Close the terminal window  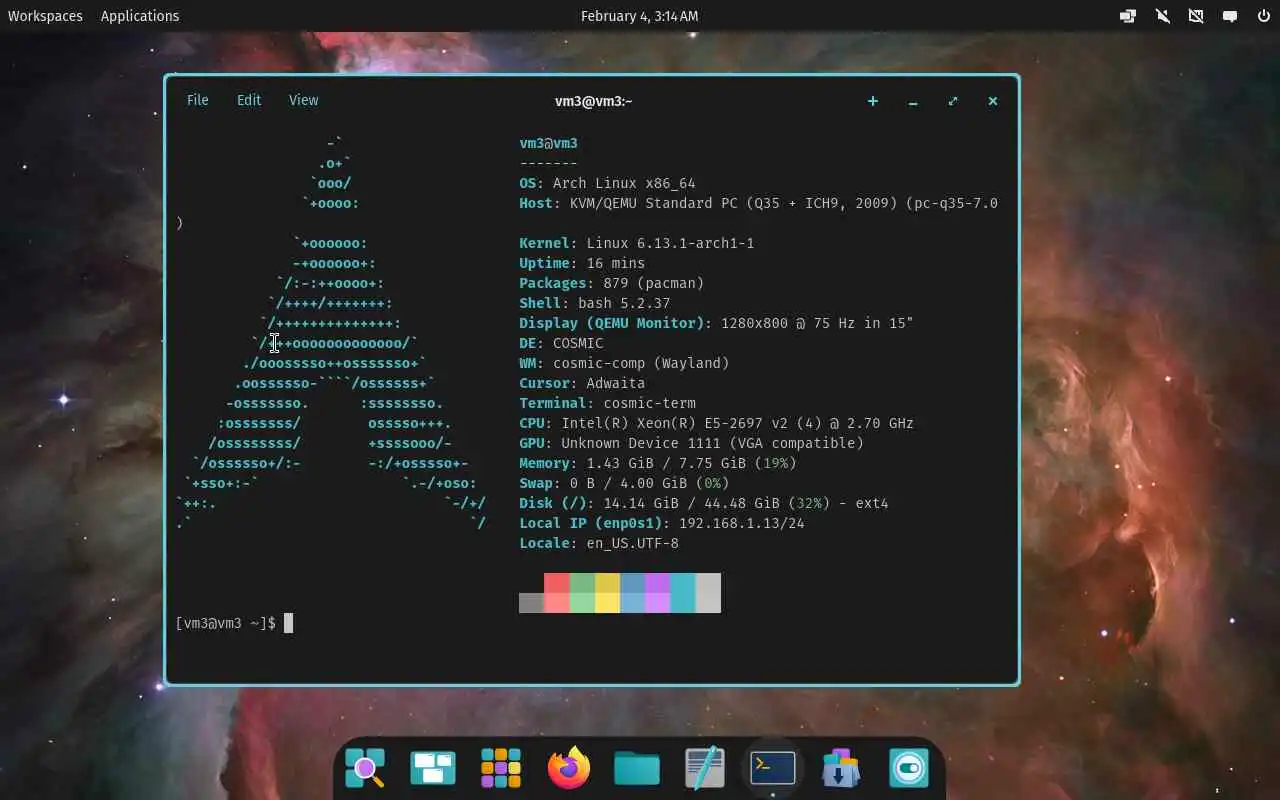(993, 101)
